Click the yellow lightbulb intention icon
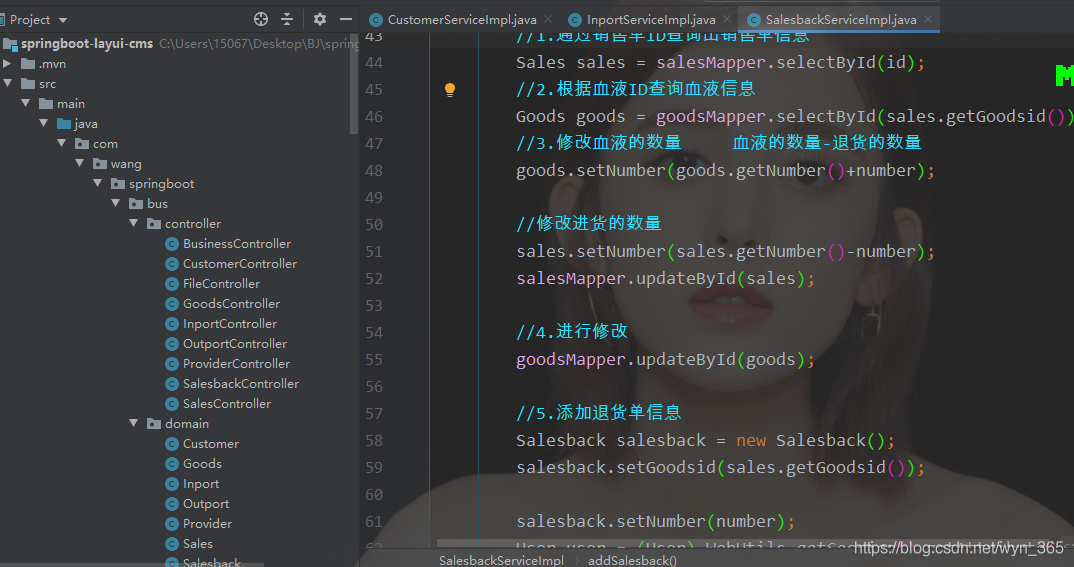 pyautogui.click(x=450, y=89)
